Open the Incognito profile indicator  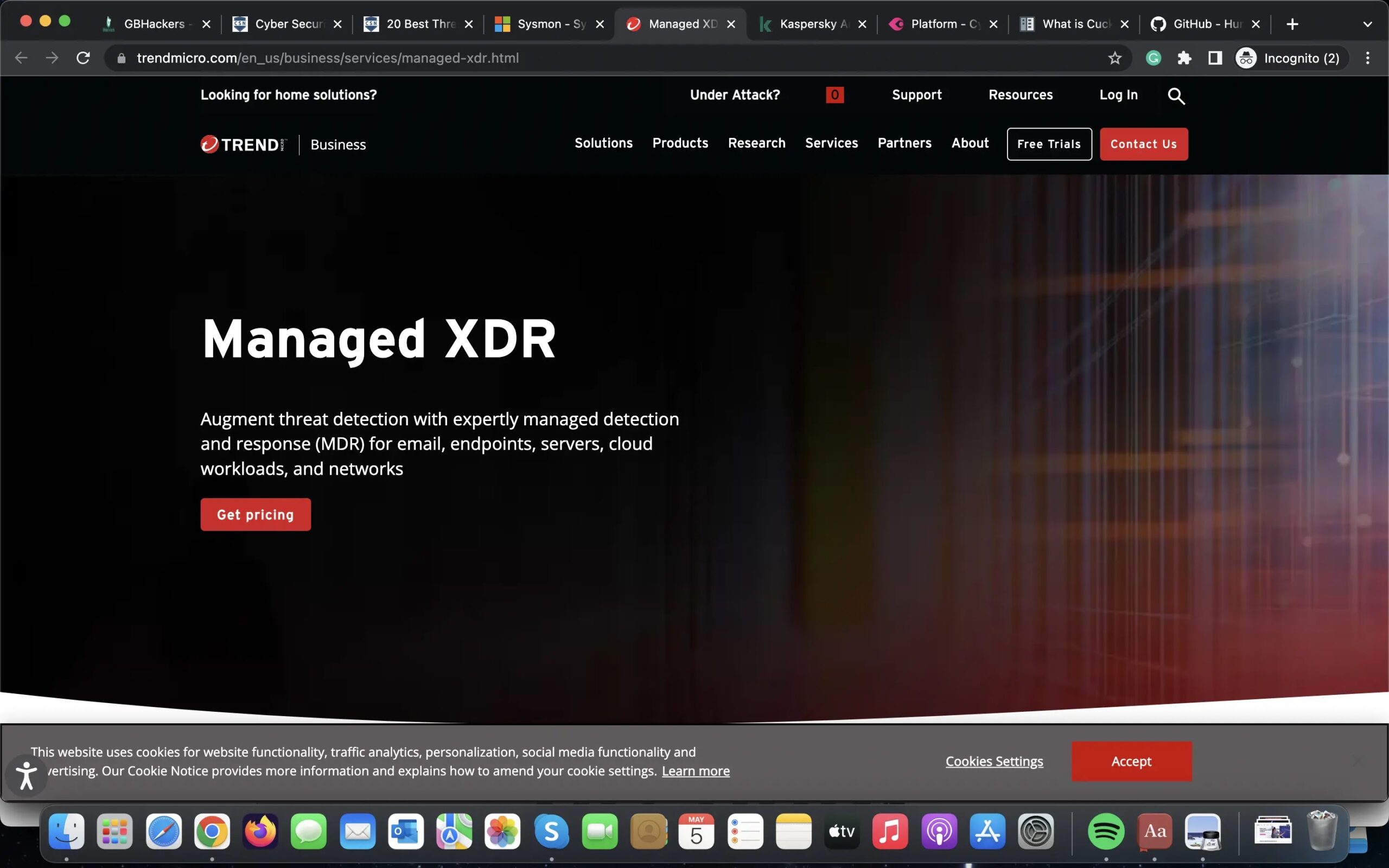click(1288, 58)
